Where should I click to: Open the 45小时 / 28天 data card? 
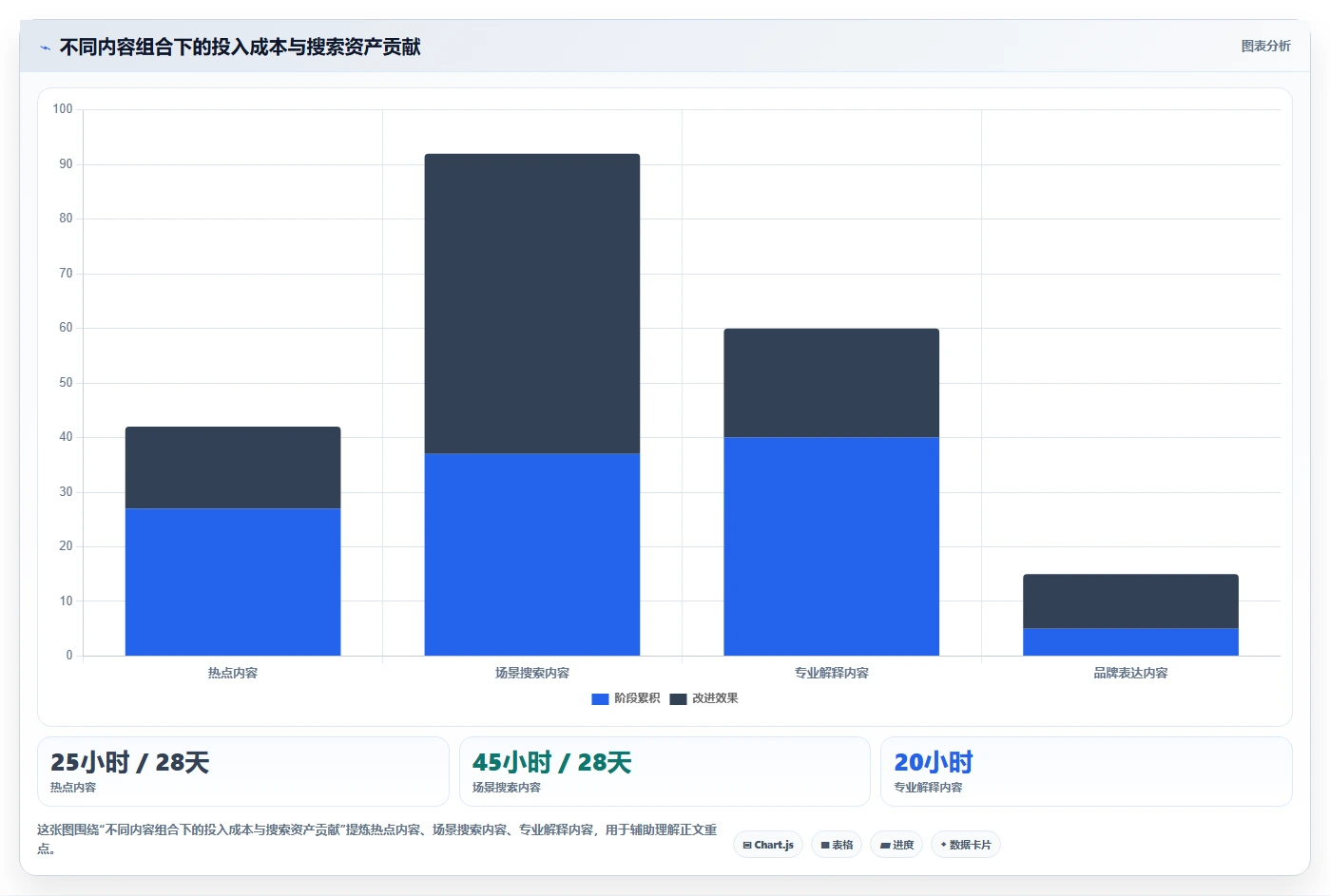click(665, 772)
